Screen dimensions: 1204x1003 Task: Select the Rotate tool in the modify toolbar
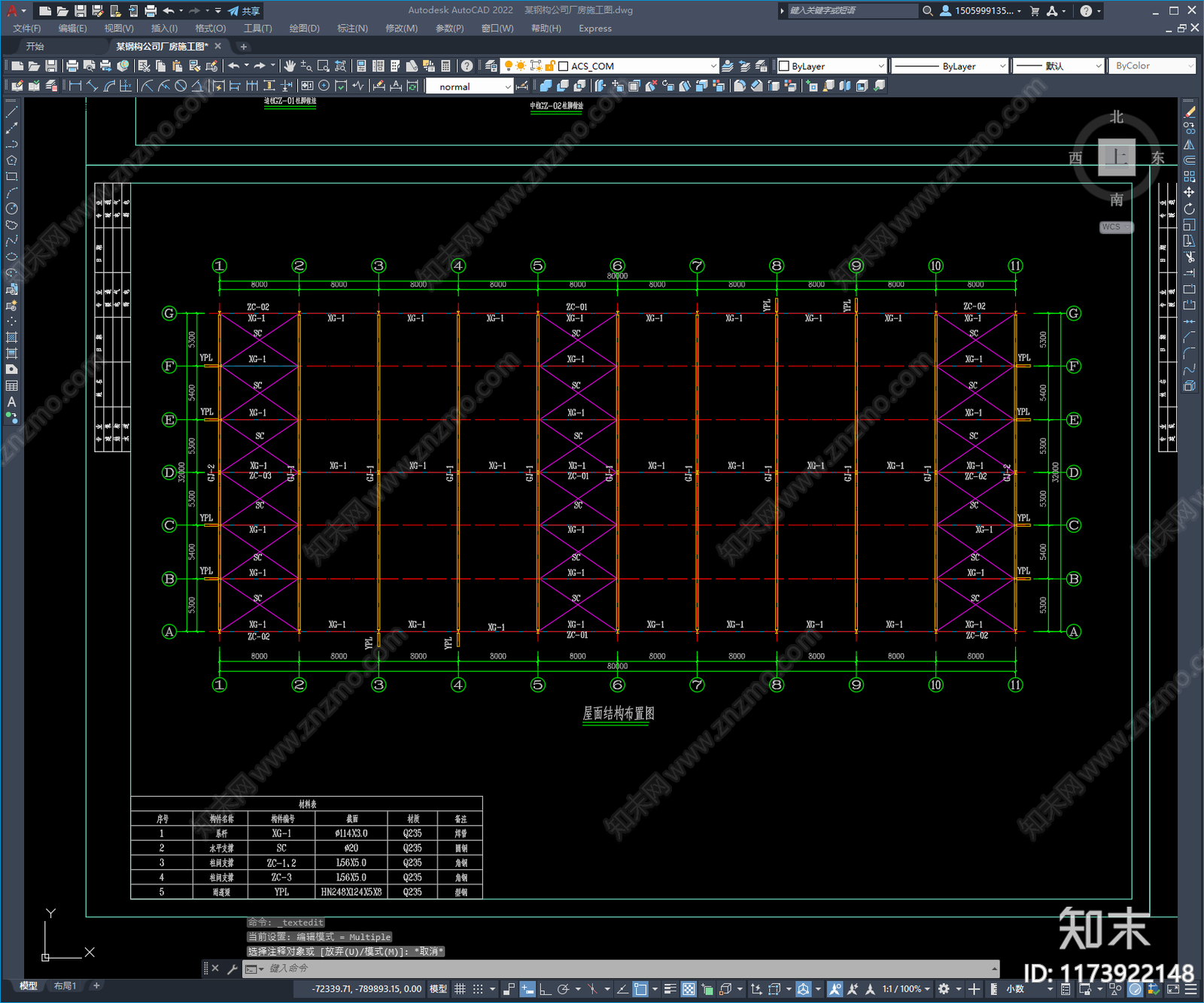[x=1189, y=208]
